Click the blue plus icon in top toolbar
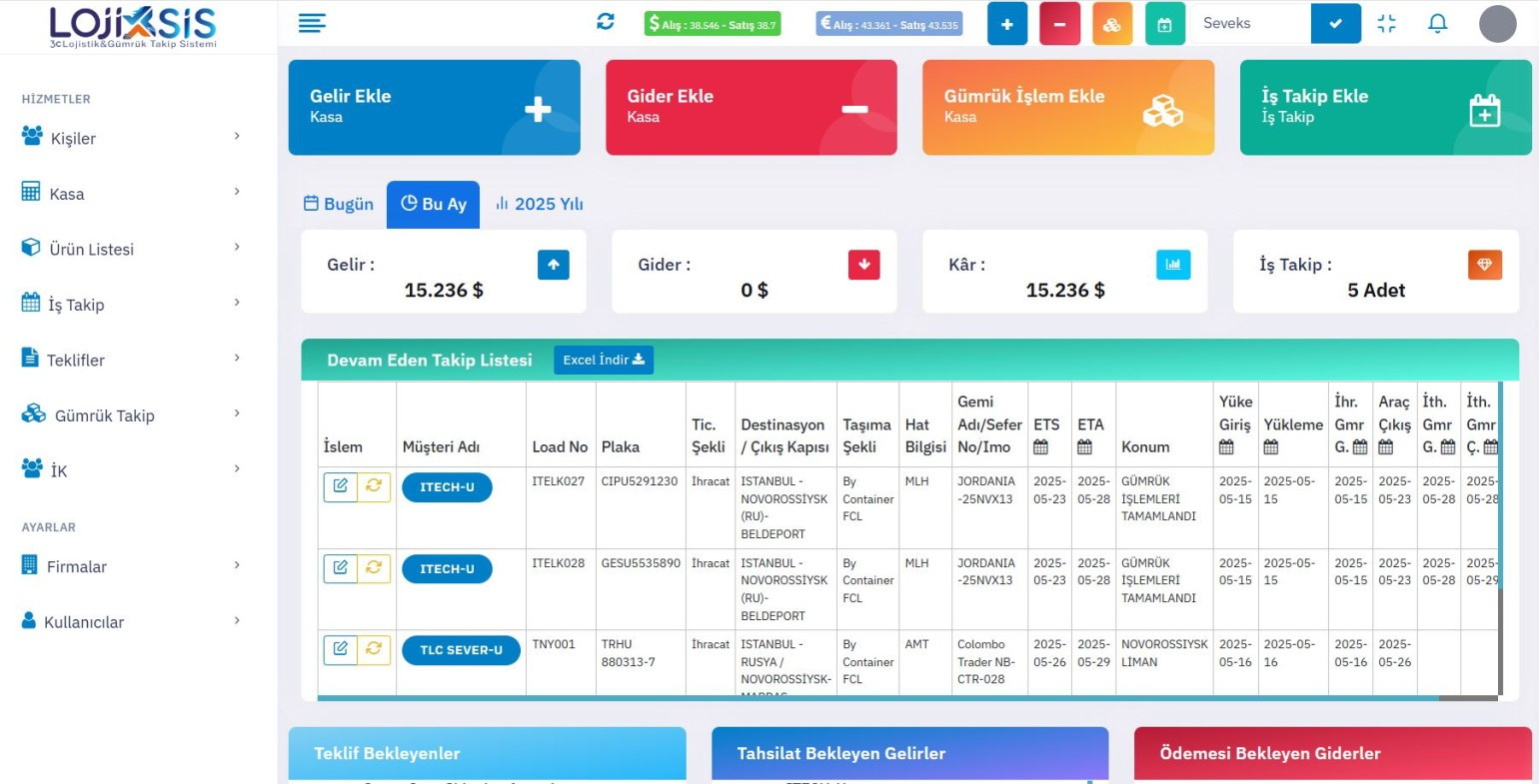This screenshot has height=784, width=1539. point(1006,24)
